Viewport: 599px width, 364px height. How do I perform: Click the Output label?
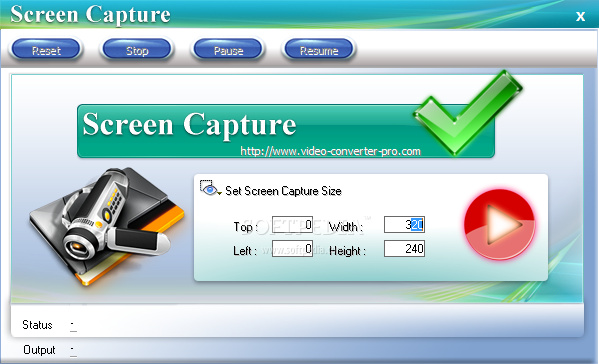[x=39, y=350]
